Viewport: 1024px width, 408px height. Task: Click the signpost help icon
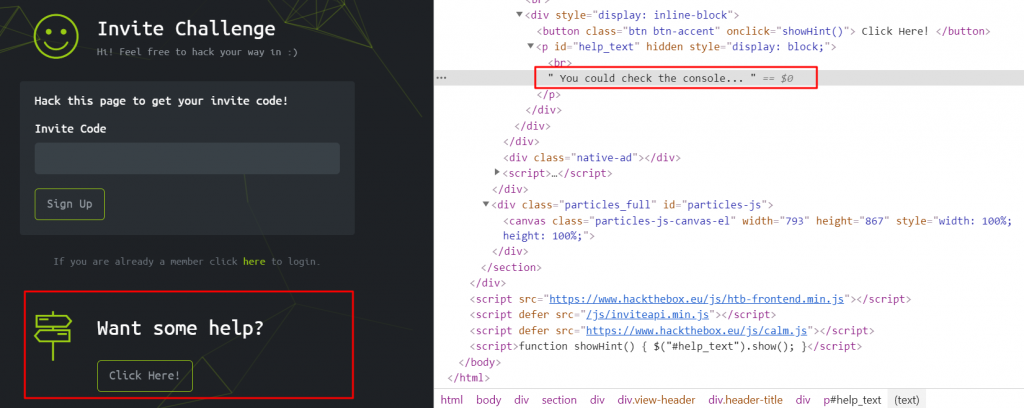point(53,336)
